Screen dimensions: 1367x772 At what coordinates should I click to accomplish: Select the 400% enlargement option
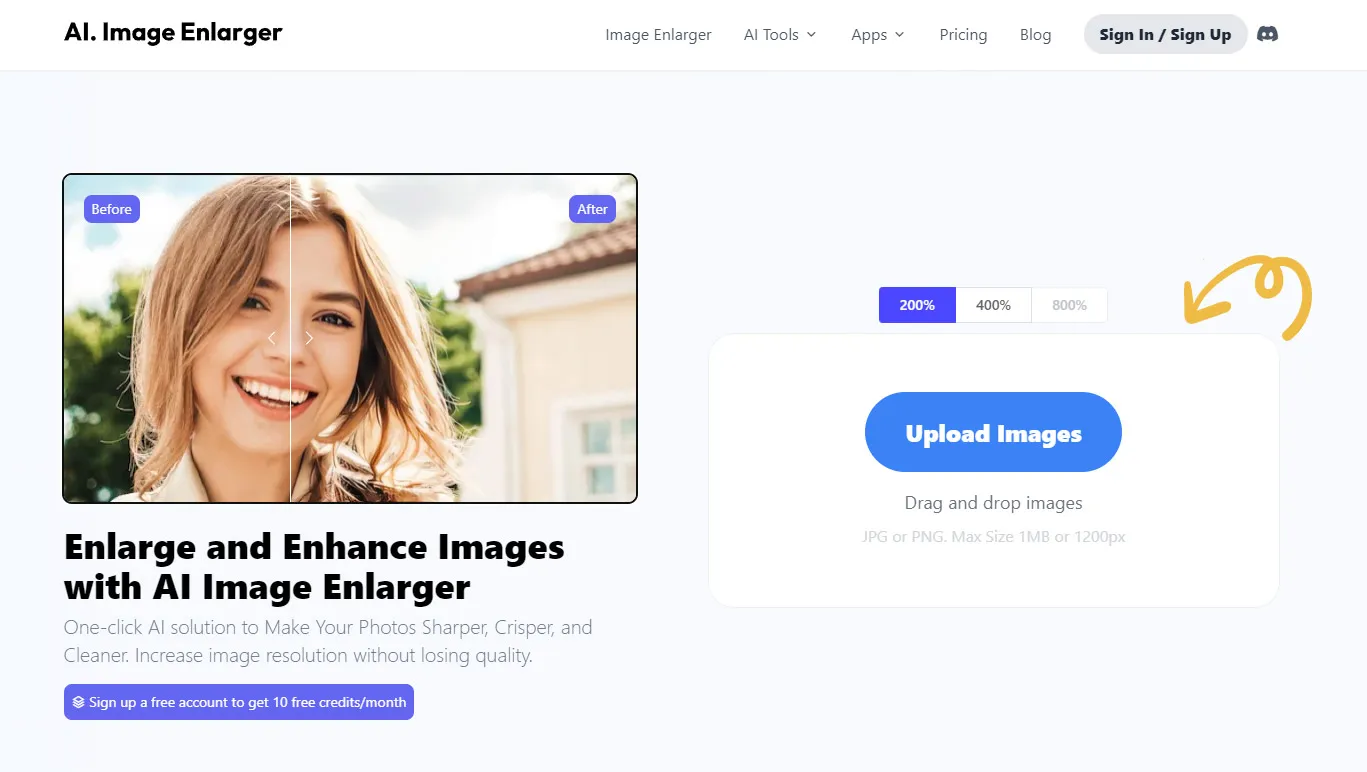(x=993, y=305)
